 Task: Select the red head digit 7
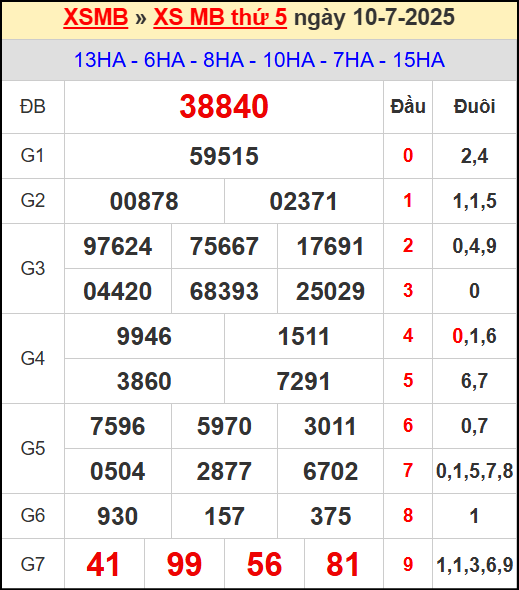408,470
